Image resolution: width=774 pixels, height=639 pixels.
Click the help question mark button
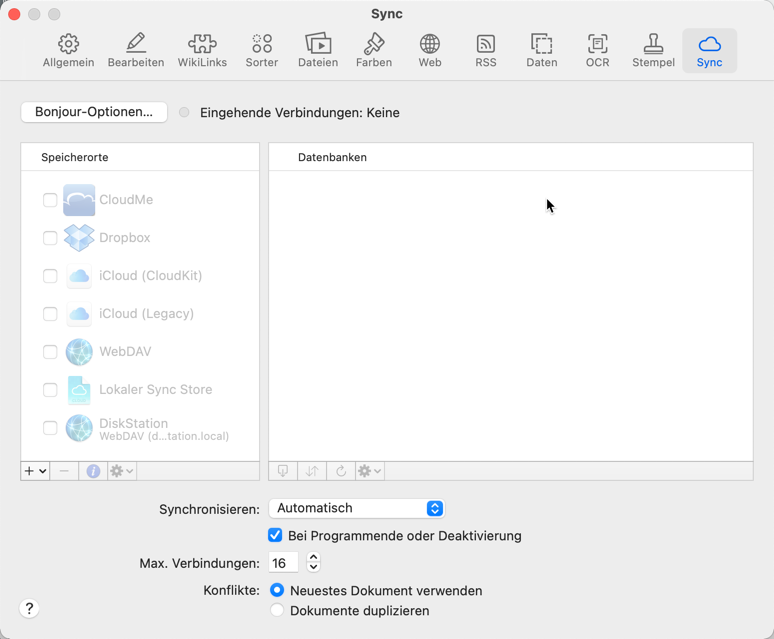click(29, 608)
